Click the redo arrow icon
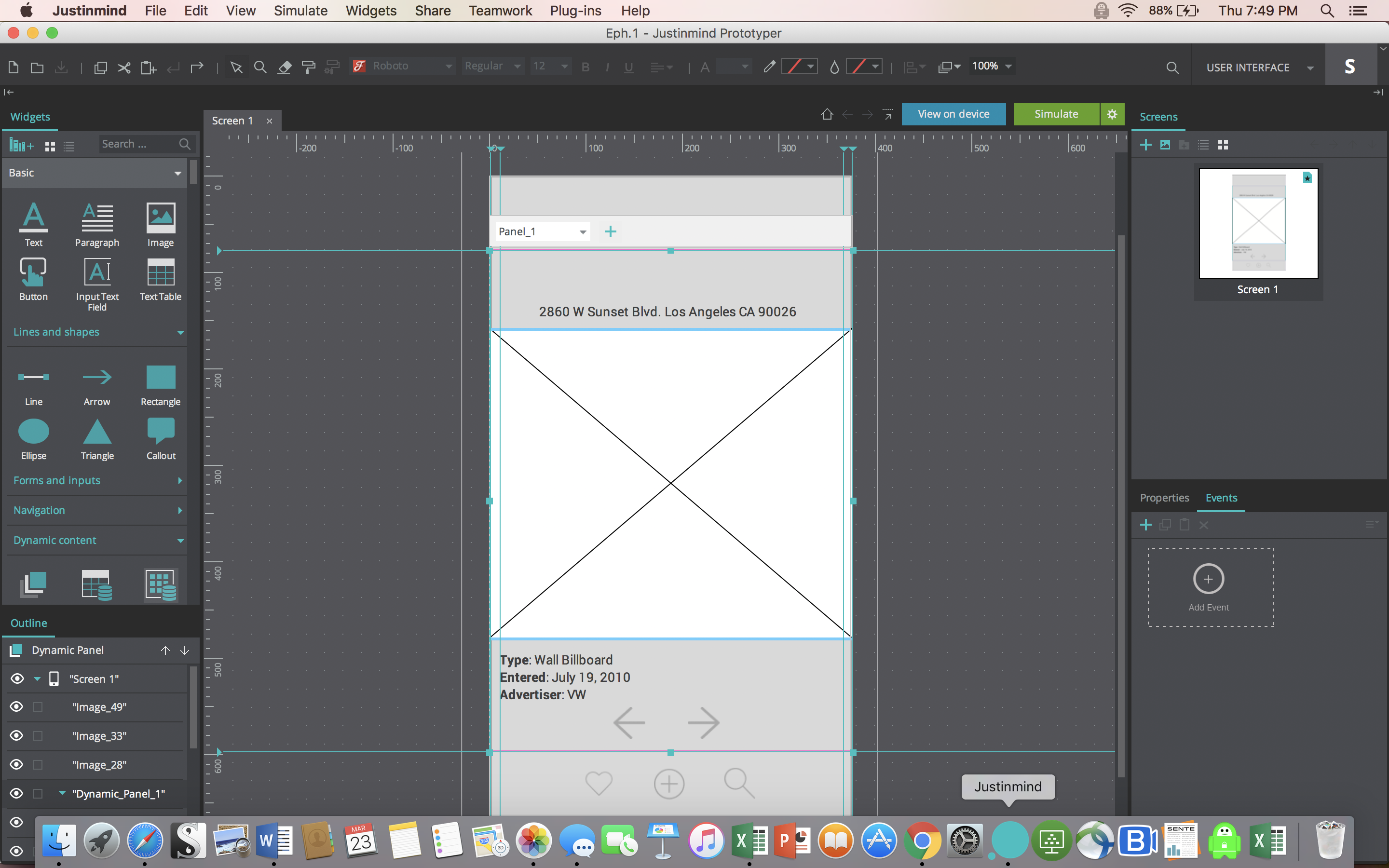Screen dimensions: 1389x868 [197, 67]
